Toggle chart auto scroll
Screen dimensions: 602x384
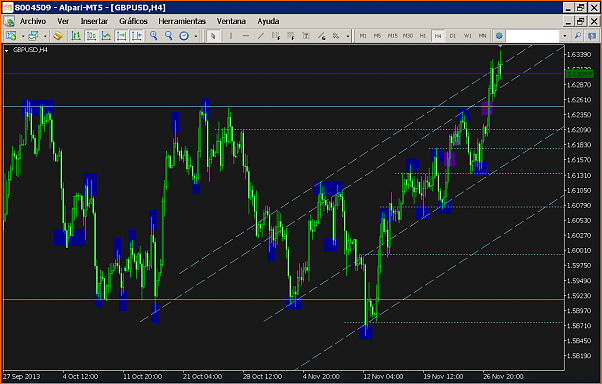coord(121,36)
